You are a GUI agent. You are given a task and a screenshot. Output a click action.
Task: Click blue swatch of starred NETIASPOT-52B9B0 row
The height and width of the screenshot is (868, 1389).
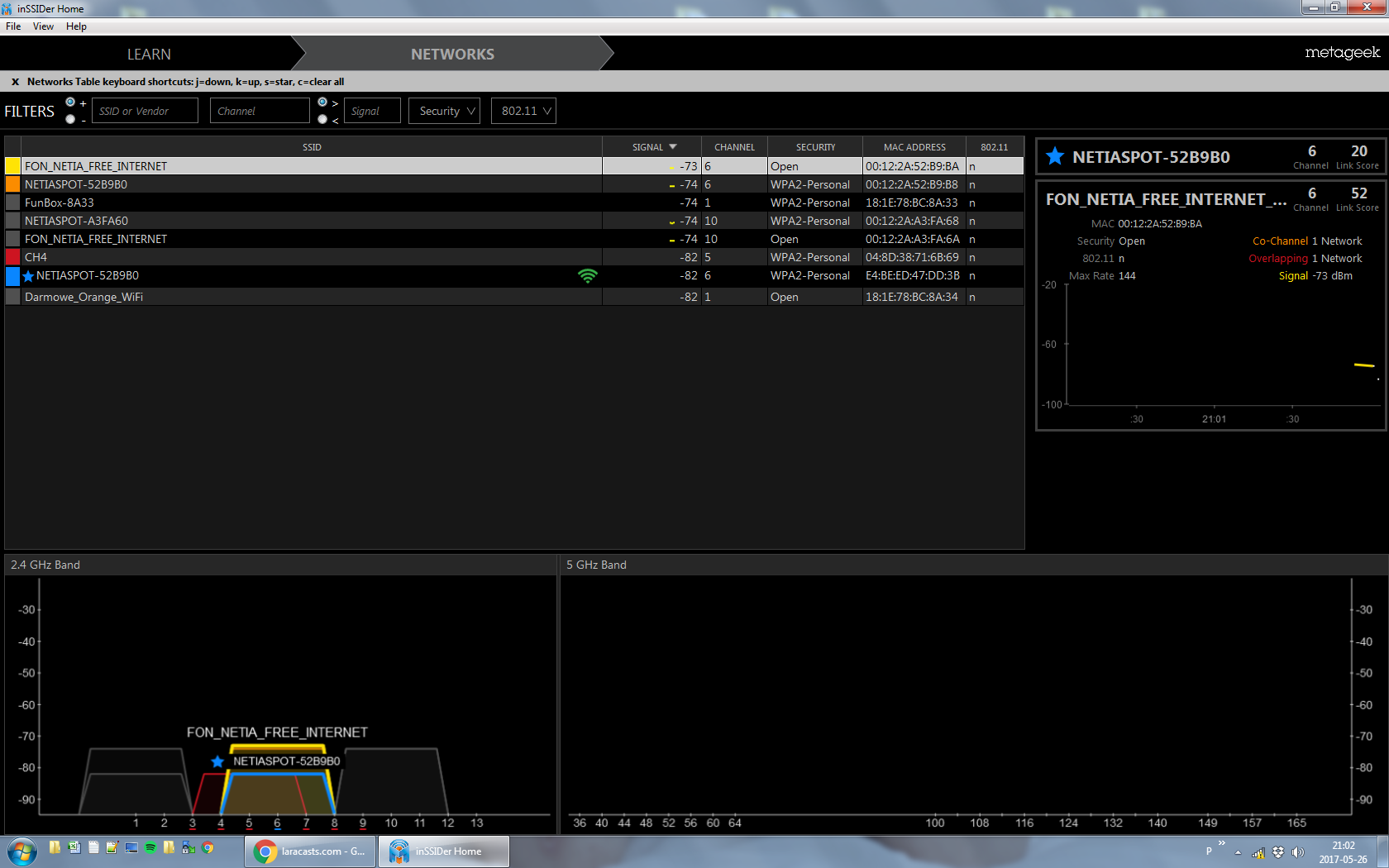pyautogui.click(x=13, y=276)
